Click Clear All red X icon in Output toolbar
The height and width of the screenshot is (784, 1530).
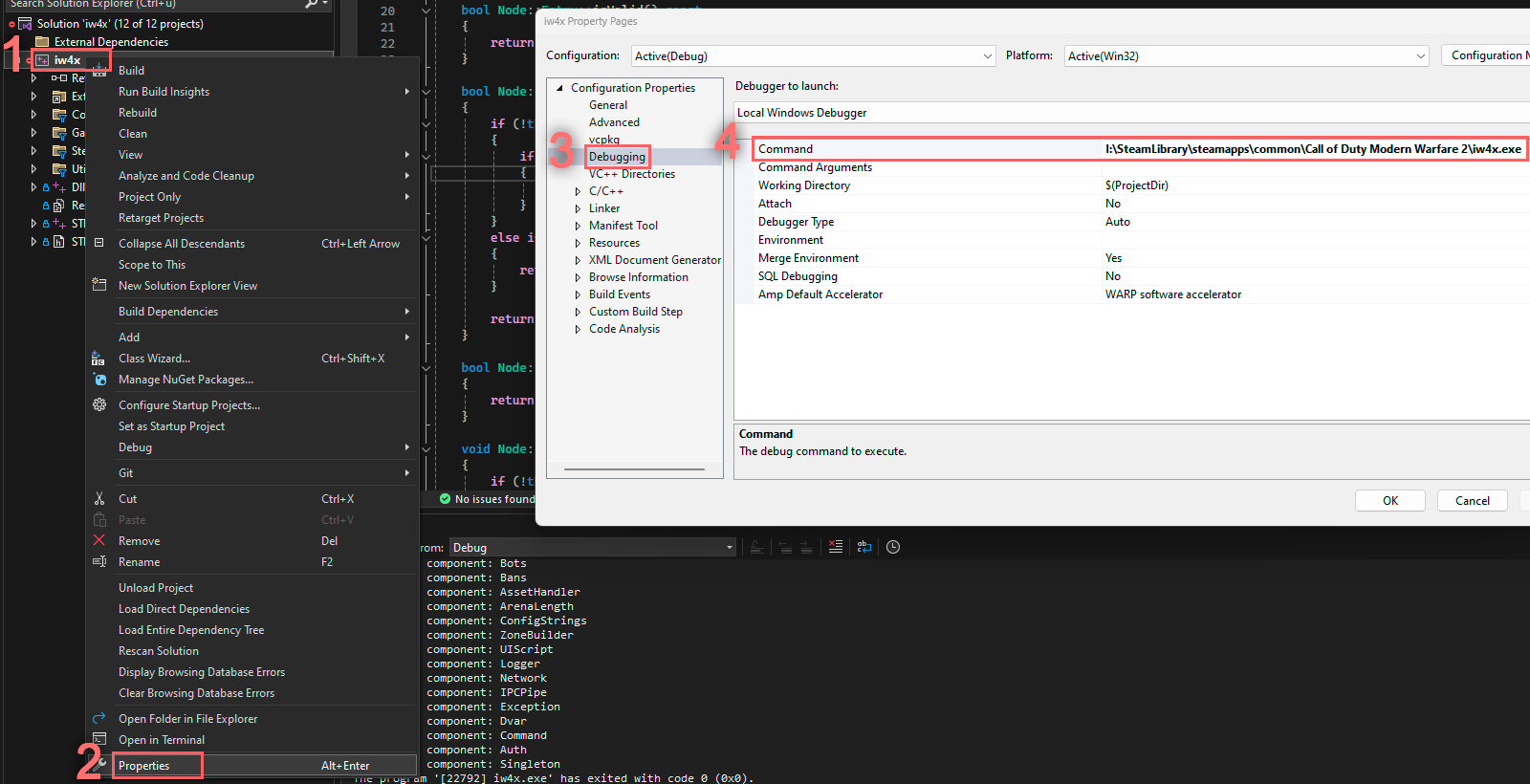[836, 547]
